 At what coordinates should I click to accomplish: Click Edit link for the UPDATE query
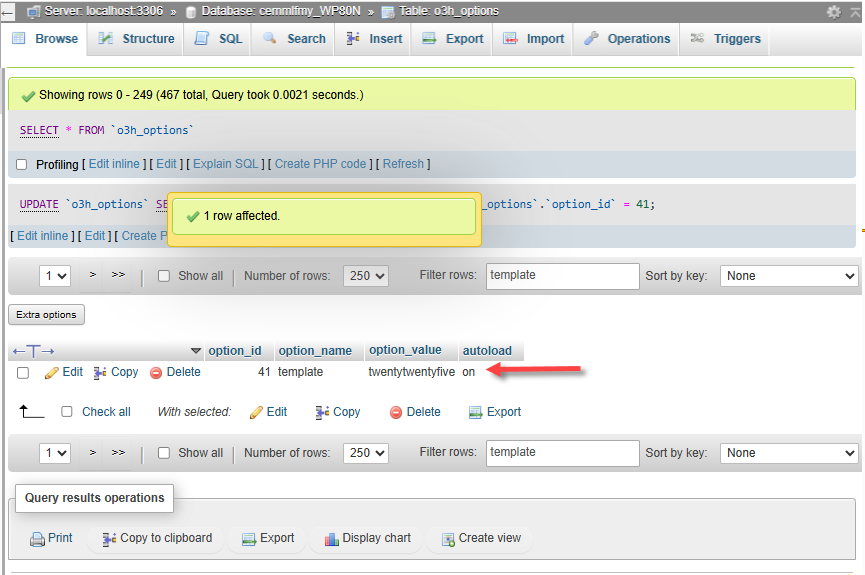tap(95, 236)
